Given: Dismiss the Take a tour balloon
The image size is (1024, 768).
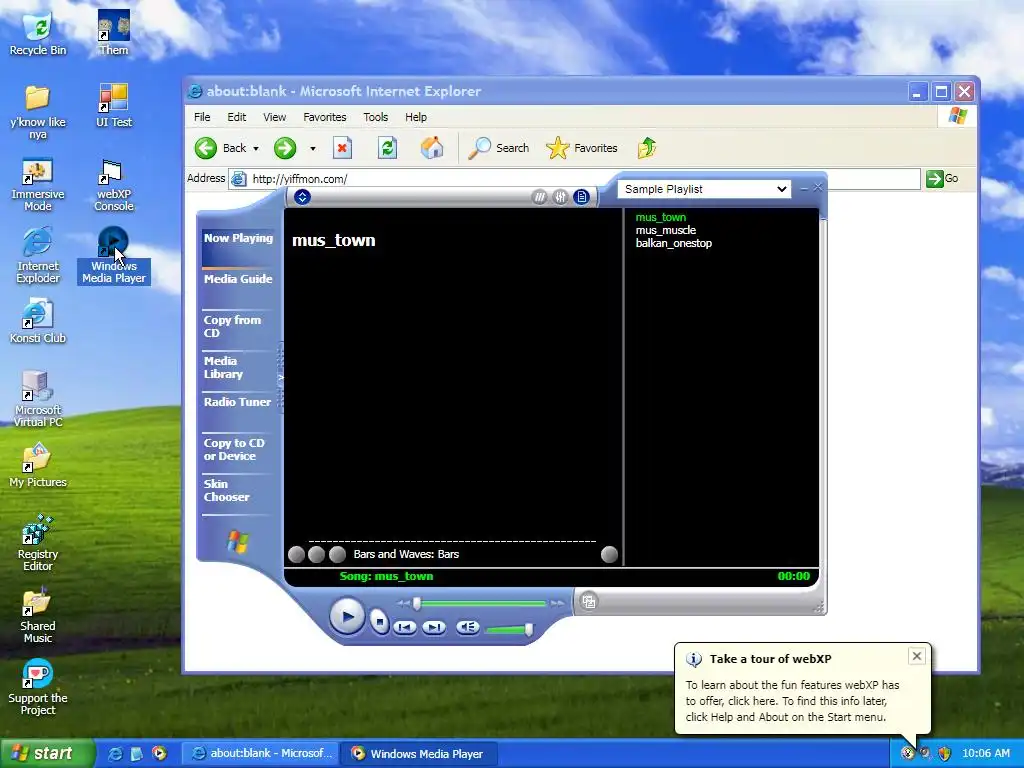Looking at the screenshot, I should point(916,656).
